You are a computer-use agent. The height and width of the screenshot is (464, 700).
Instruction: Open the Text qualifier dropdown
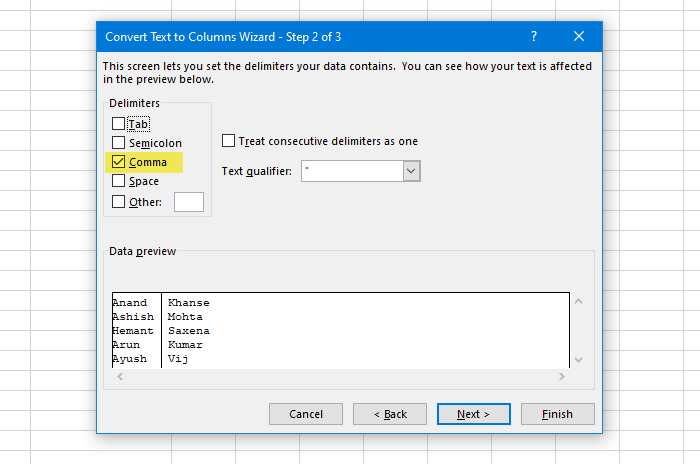pyautogui.click(x=411, y=171)
